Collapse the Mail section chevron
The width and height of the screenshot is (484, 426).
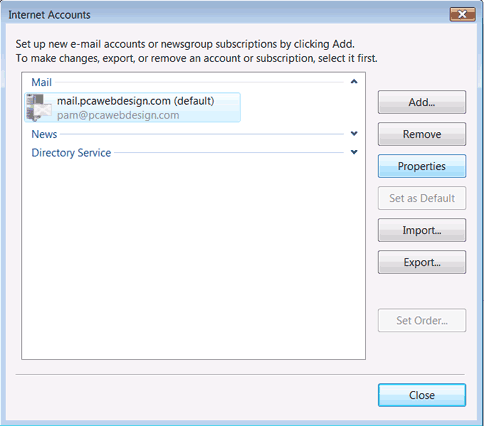[x=354, y=82]
